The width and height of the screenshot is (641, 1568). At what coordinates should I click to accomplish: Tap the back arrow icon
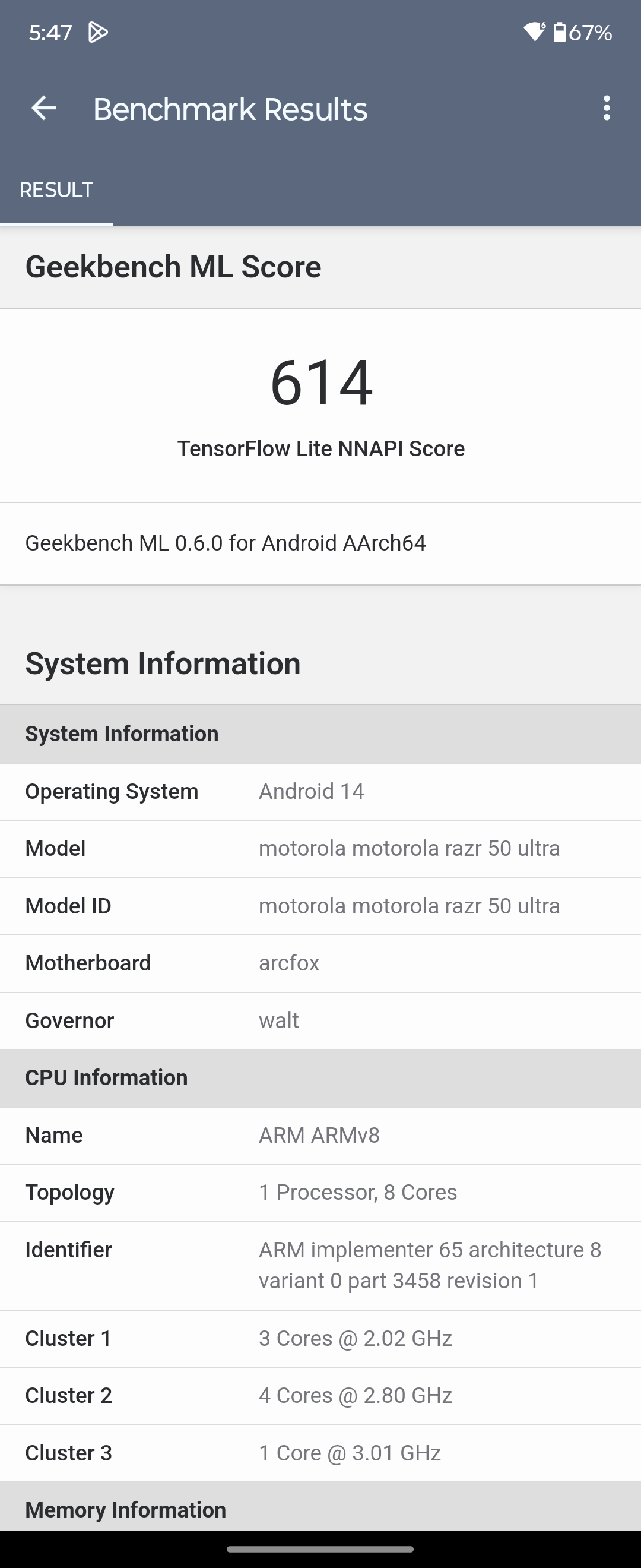[x=44, y=109]
